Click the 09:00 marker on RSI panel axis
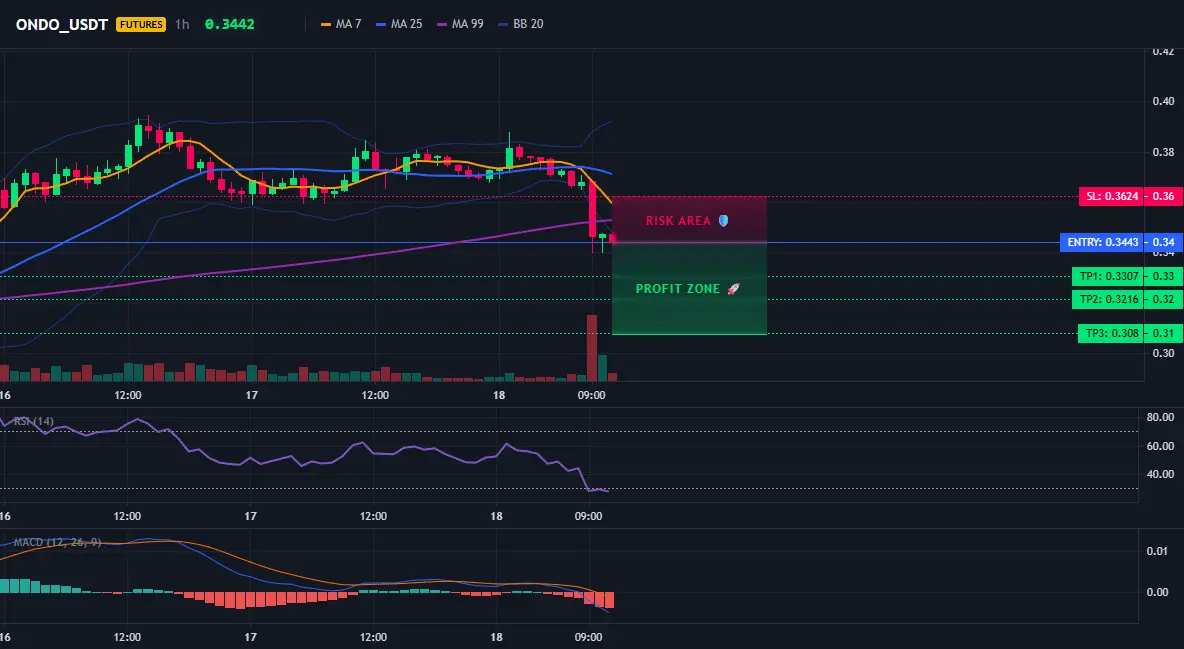The height and width of the screenshot is (649, 1184). [589, 516]
